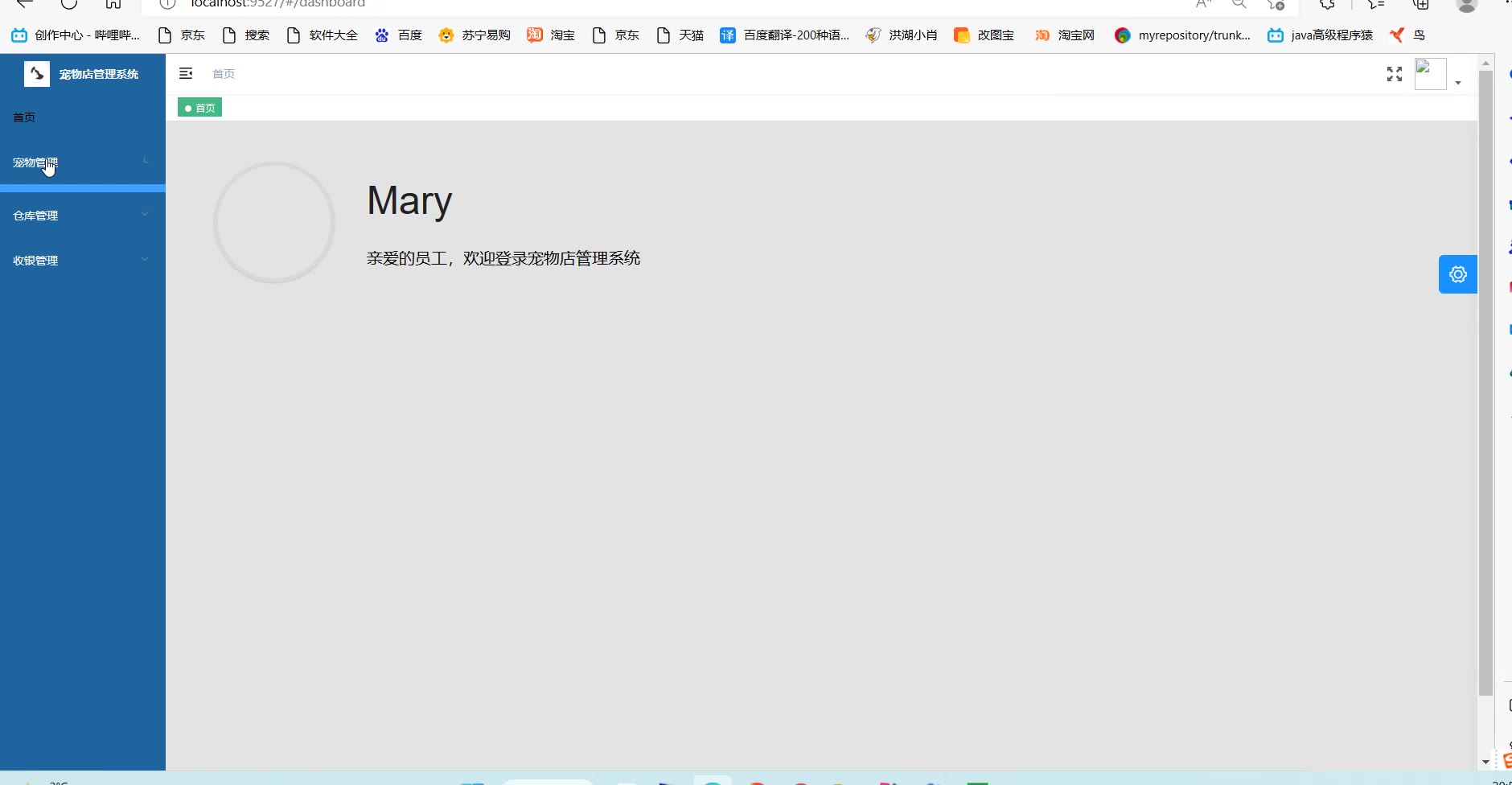Viewport: 1512px width, 785px height.
Task: Open the myrepository/trunk... bookmark
Action: [1182, 35]
